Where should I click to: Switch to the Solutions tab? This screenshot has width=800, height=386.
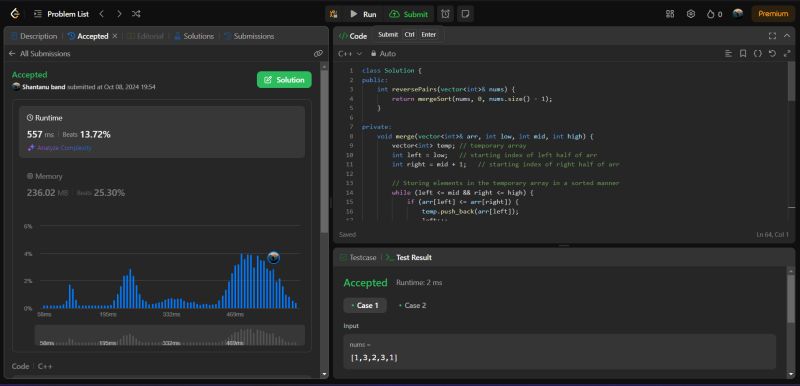(x=194, y=36)
